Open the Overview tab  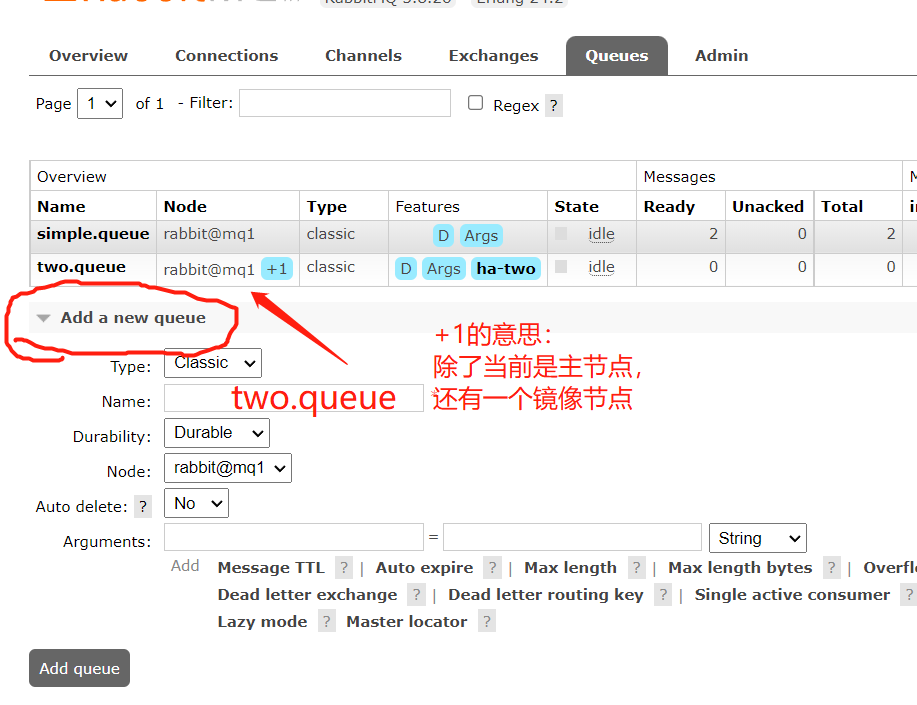[x=88, y=56]
